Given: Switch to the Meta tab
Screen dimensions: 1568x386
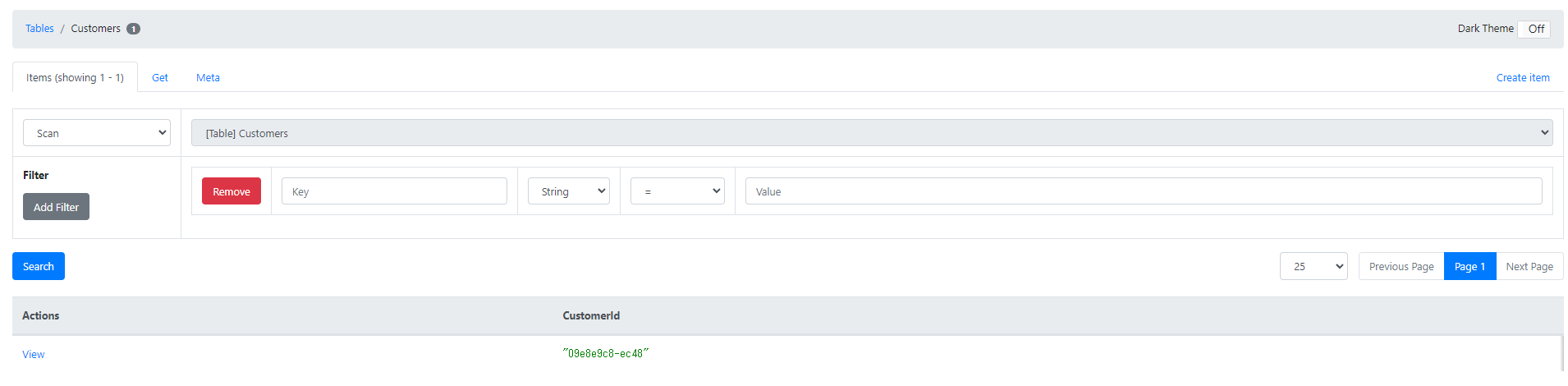Looking at the screenshot, I should pos(208,77).
